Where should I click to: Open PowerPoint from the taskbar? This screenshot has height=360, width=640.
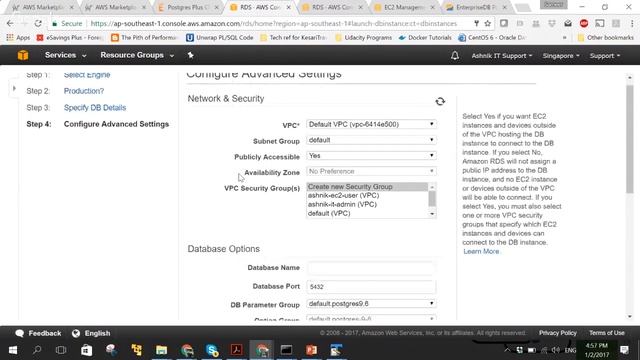311,350
